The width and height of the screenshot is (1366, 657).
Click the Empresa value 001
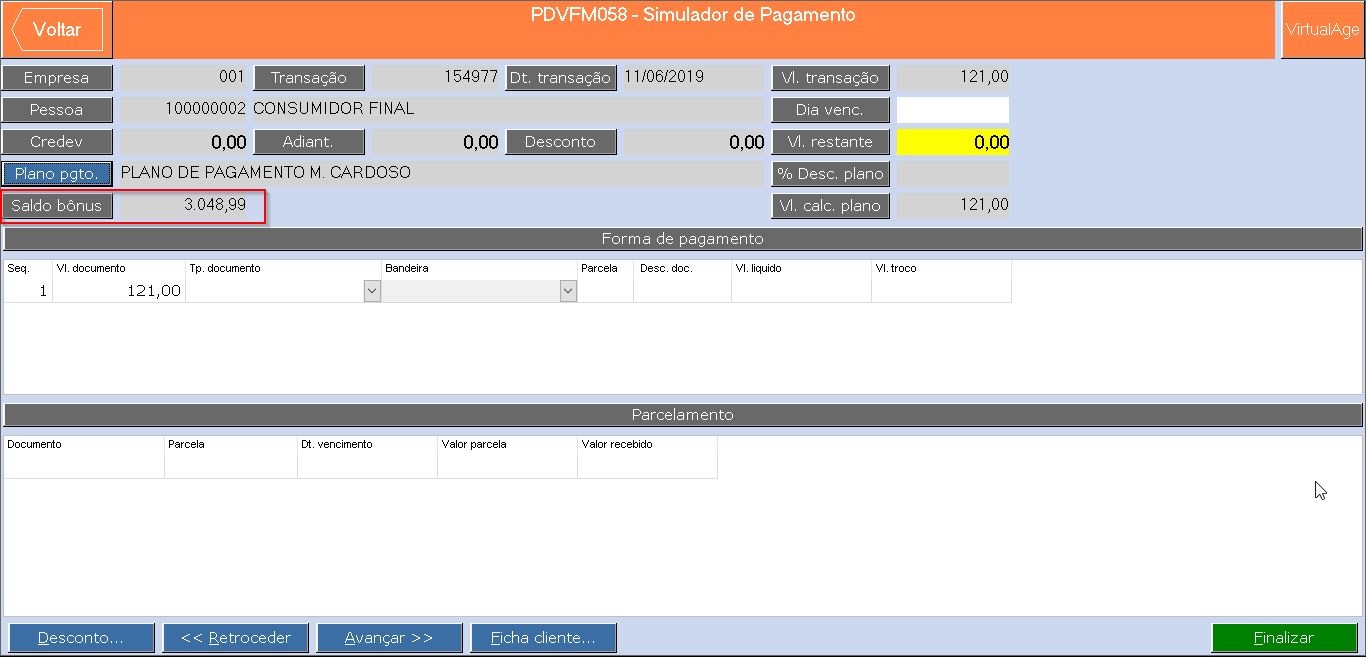click(184, 77)
